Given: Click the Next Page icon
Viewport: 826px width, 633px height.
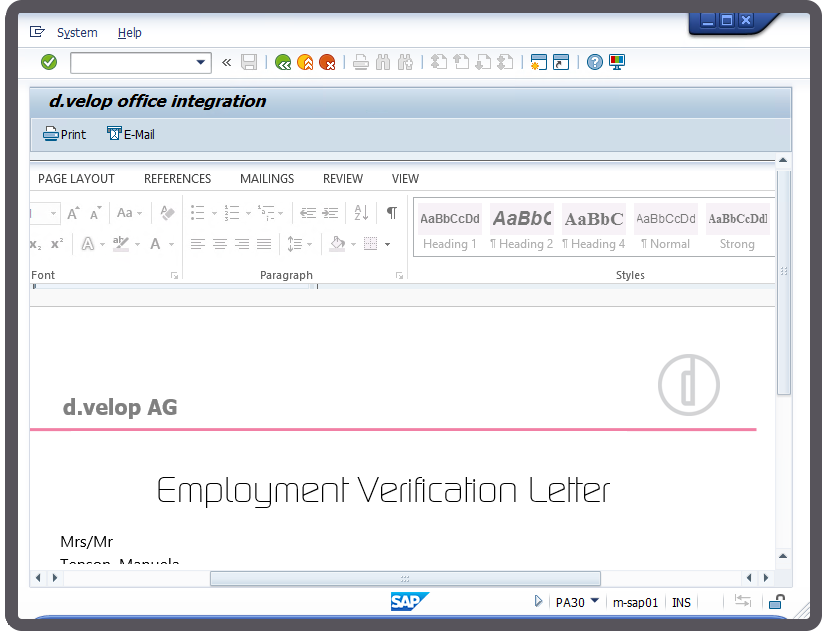Looking at the screenshot, I should click(483, 62).
